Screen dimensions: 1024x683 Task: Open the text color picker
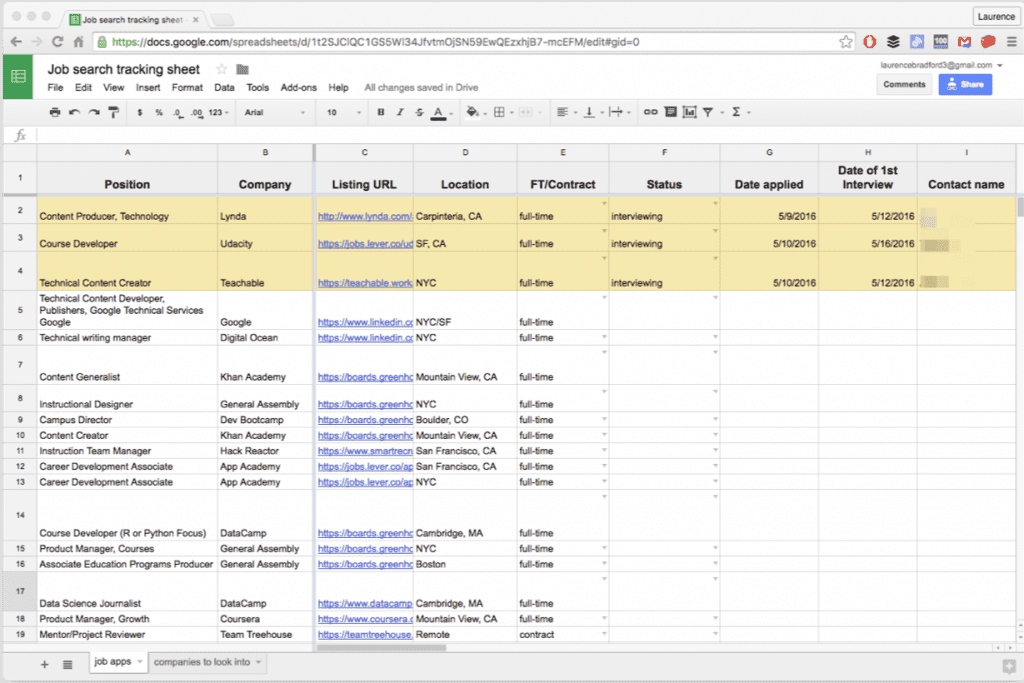437,112
